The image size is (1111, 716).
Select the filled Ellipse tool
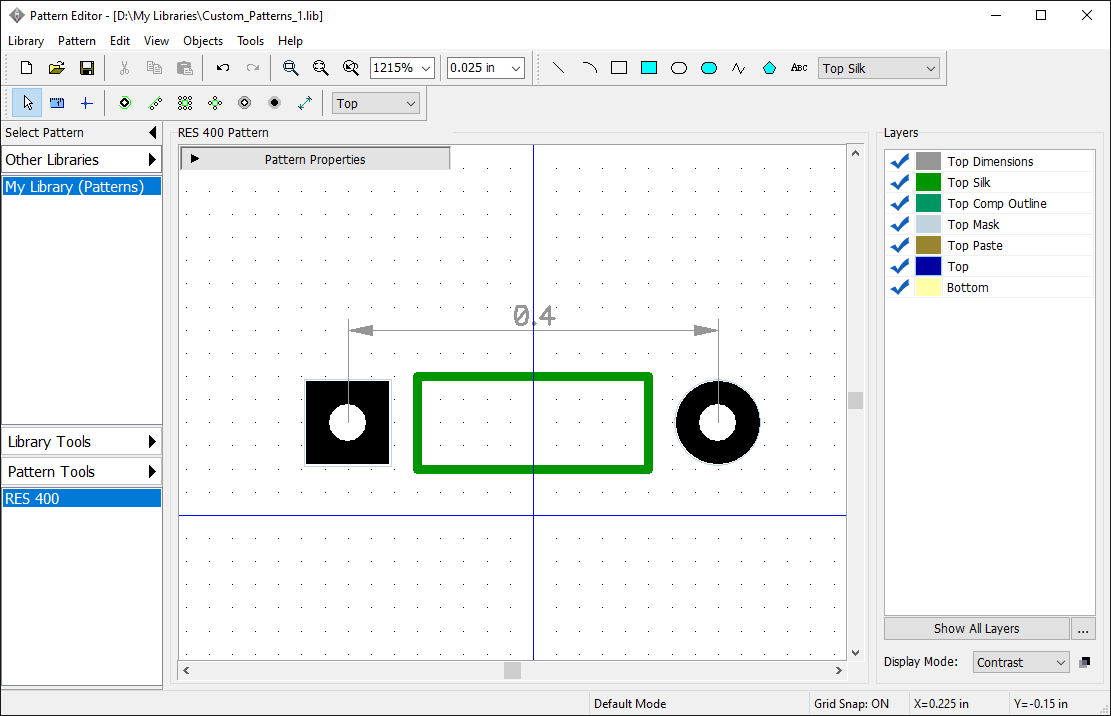click(x=709, y=68)
